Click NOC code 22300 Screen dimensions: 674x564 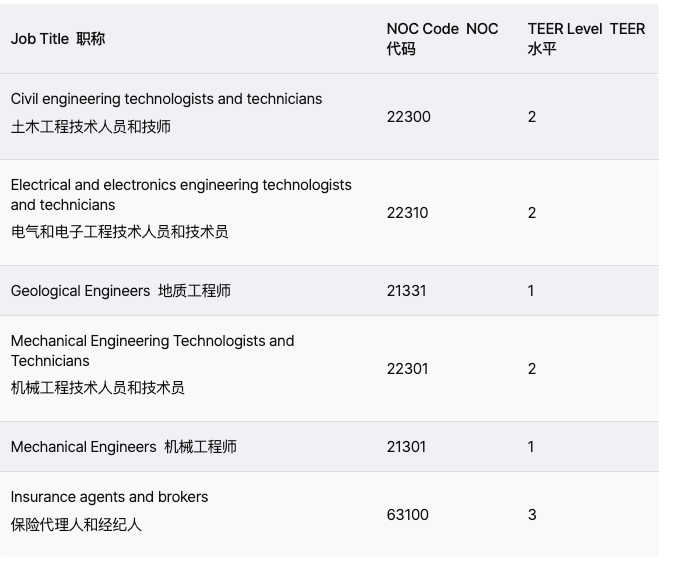tap(409, 117)
